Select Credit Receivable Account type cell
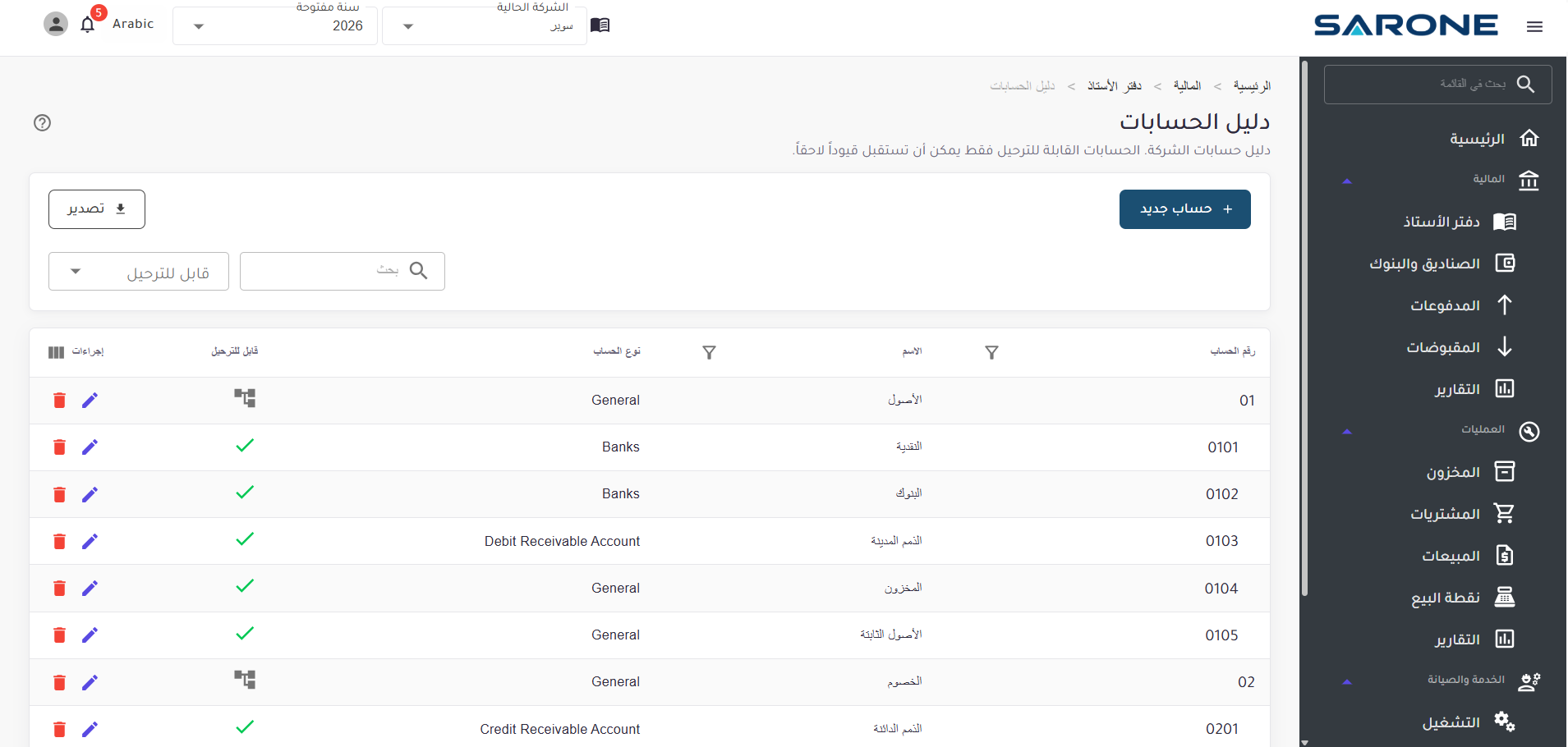This screenshot has height=747, width=1568. [560, 729]
